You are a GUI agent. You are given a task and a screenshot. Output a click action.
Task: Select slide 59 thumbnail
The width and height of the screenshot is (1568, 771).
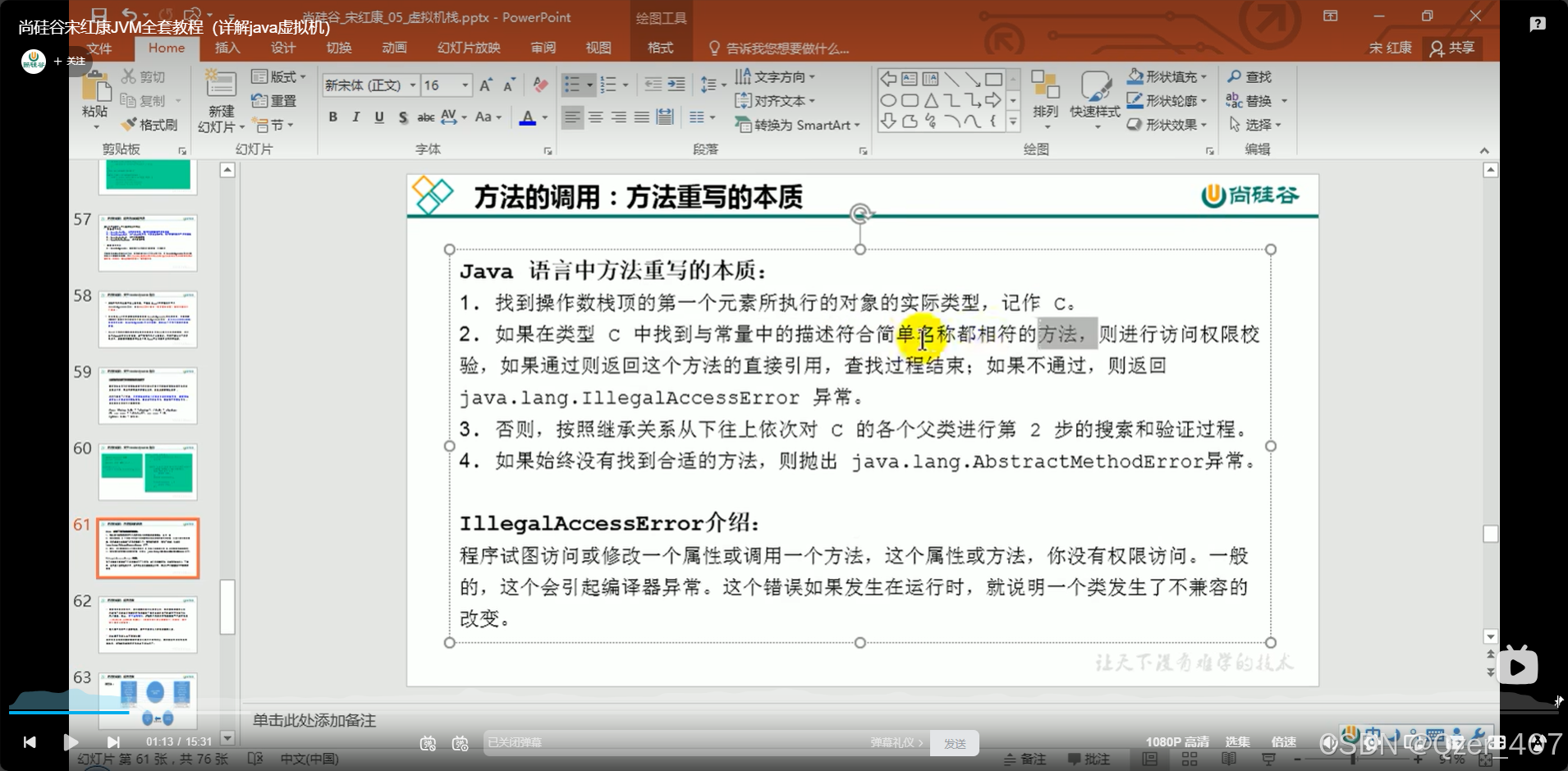pos(148,396)
